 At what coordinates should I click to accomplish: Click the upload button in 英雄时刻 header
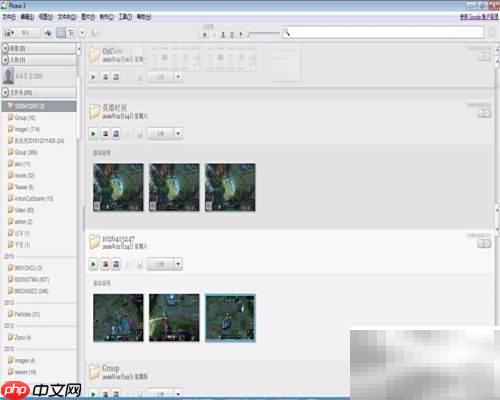161,134
